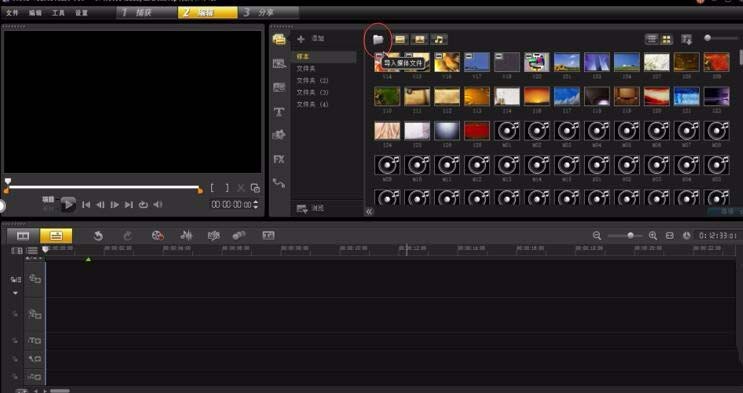Jump to the preview end
This screenshot has height=393, width=743.
pyautogui.click(x=128, y=205)
